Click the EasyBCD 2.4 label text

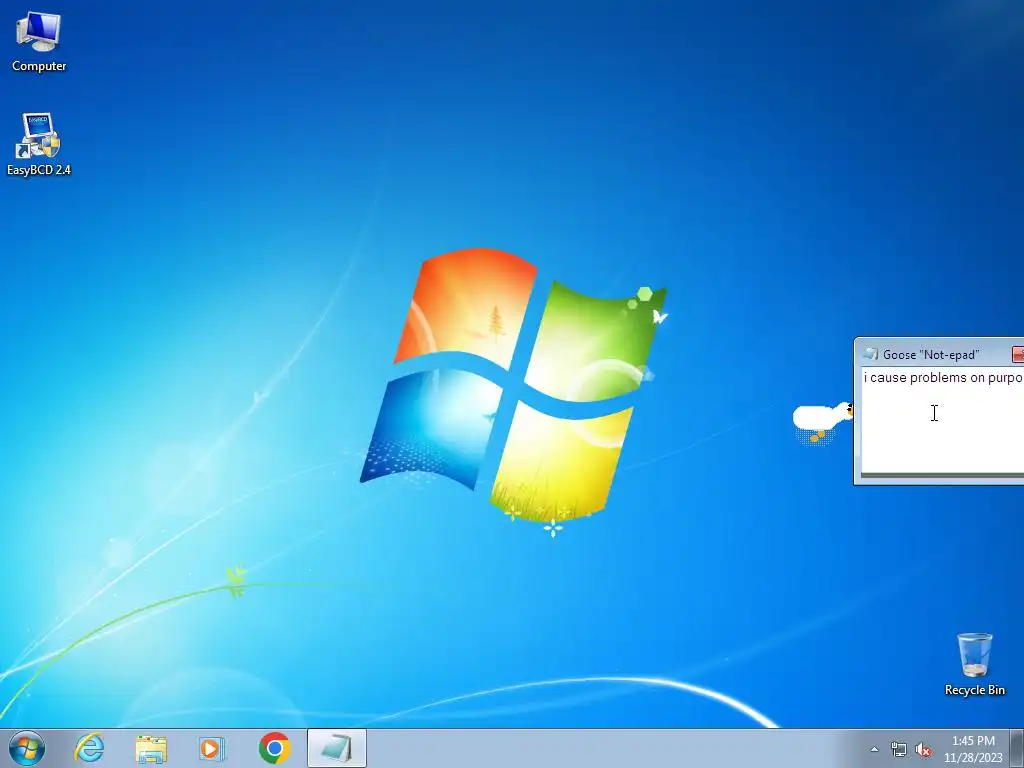pos(39,170)
